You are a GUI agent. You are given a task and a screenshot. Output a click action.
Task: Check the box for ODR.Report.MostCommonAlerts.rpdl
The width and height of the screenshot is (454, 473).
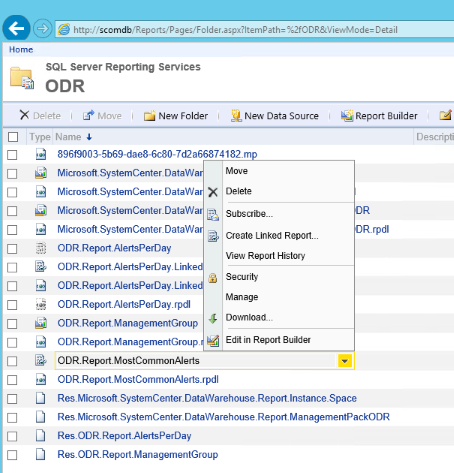point(12,380)
